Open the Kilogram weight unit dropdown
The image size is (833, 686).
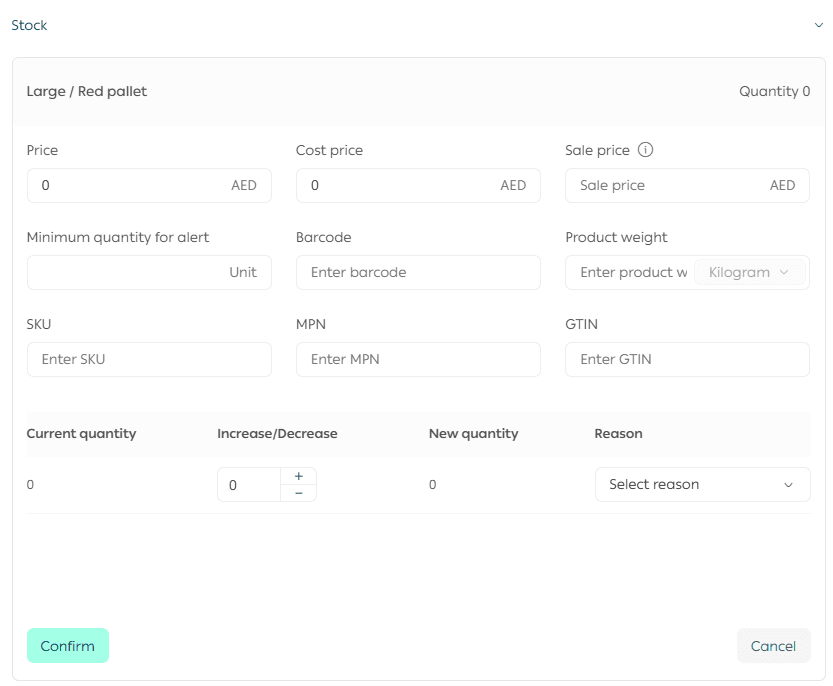coord(749,272)
